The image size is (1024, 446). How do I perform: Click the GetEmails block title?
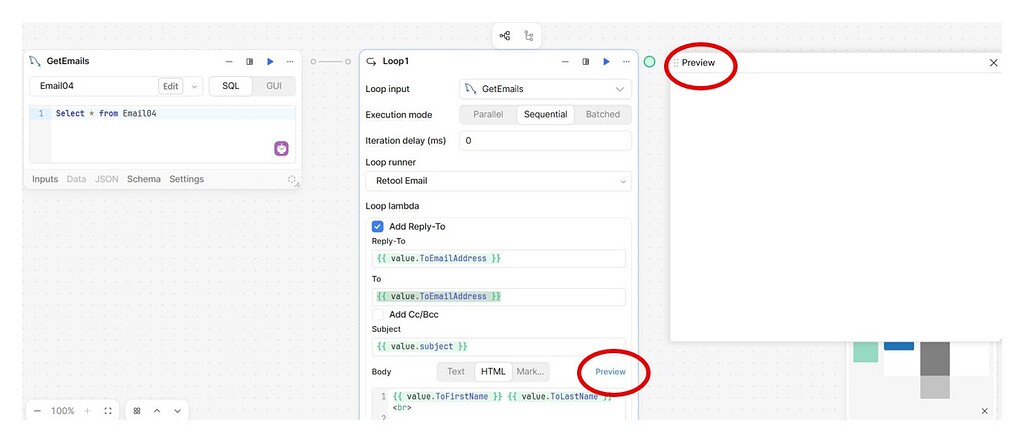[x=68, y=61]
